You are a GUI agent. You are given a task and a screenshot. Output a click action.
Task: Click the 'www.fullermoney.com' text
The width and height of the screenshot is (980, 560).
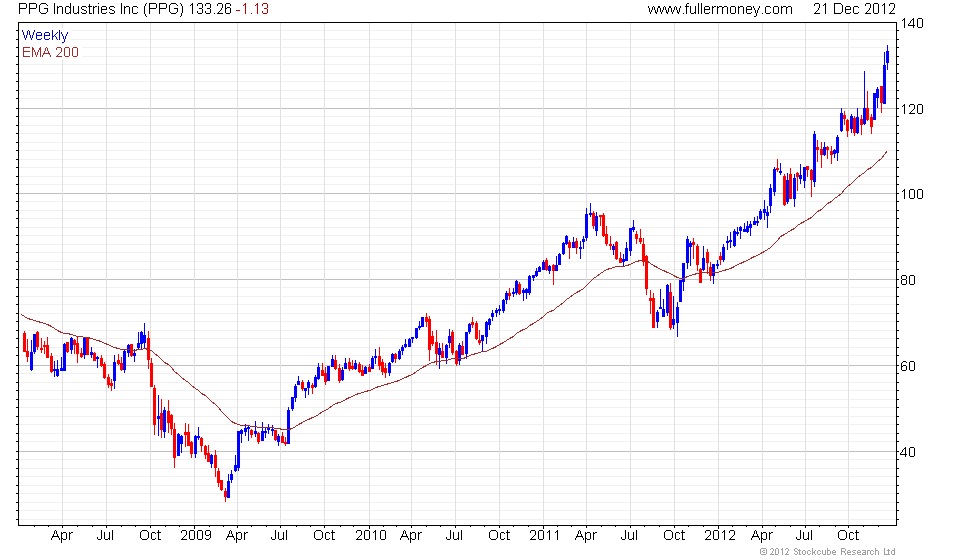(720, 9)
